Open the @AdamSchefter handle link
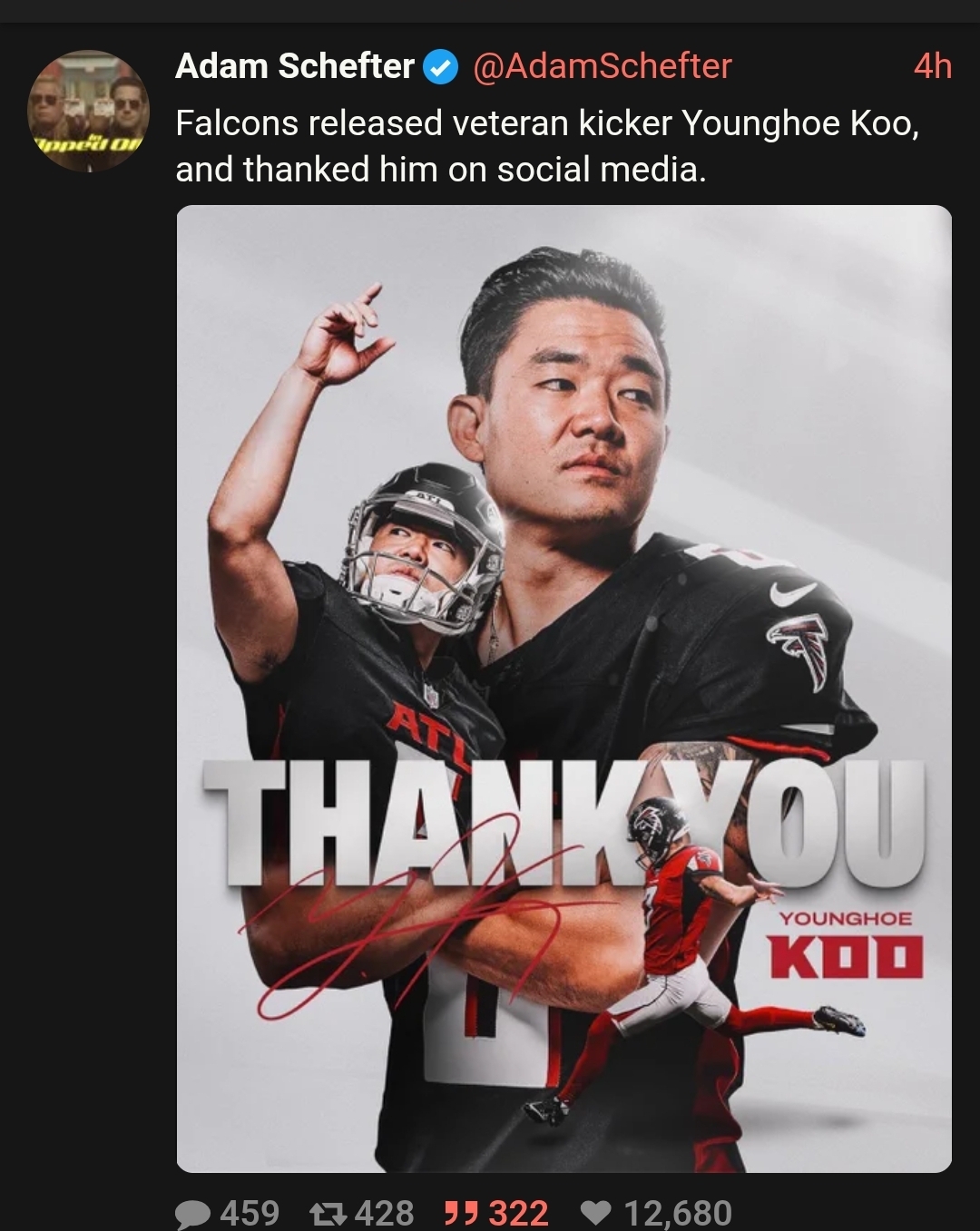This screenshot has width=980, height=1231. click(602, 66)
